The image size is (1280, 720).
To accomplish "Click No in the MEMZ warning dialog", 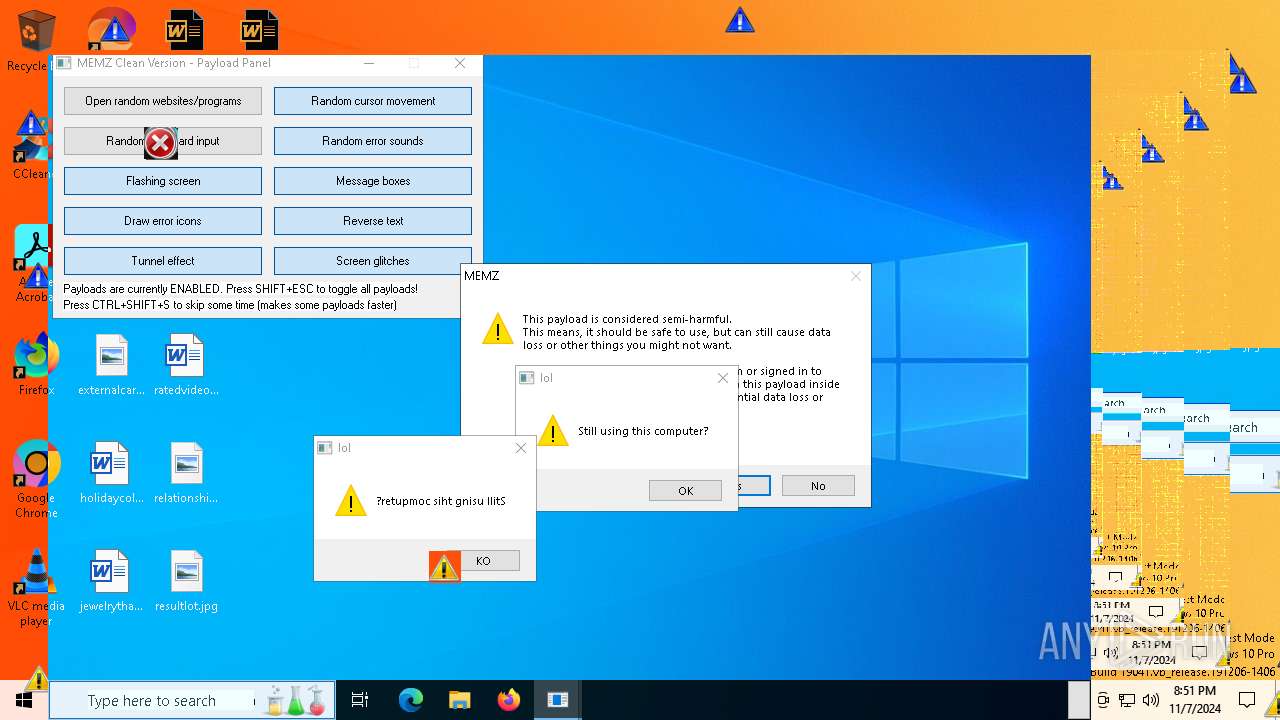I will click(x=818, y=486).
